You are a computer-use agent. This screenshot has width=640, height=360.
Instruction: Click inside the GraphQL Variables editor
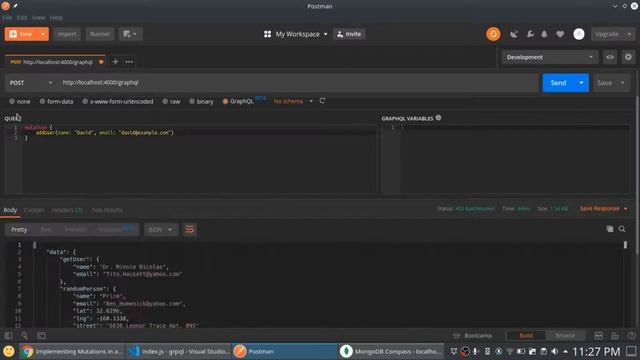pyautogui.click(x=514, y=159)
